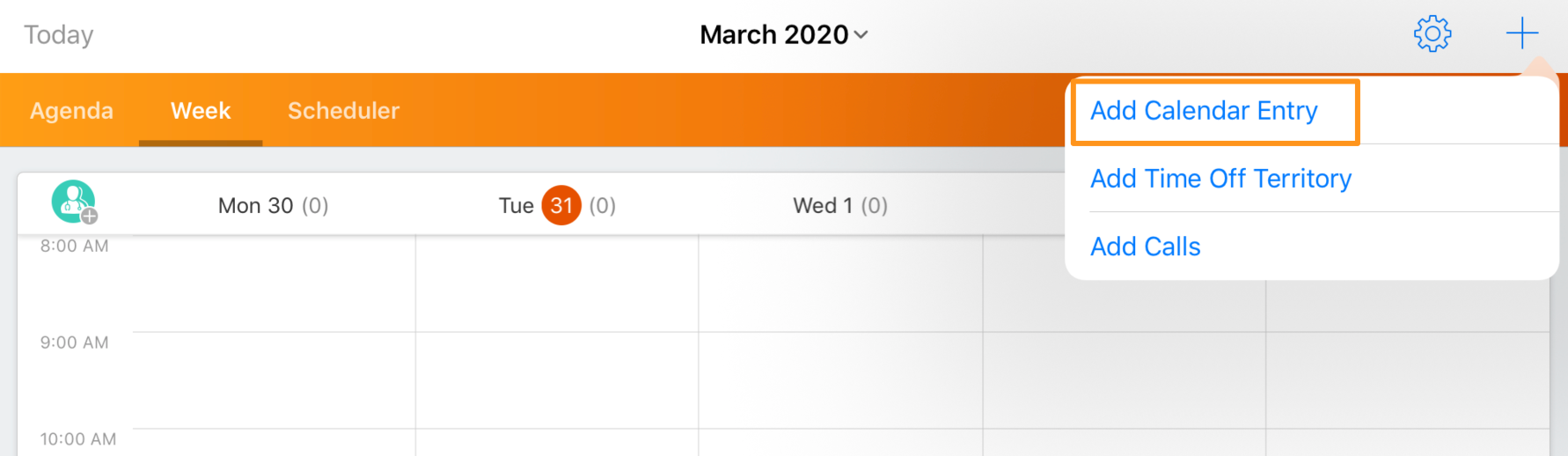The image size is (1568, 456).
Task: Switch to the Agenda tab
Action: pos(71,111)
